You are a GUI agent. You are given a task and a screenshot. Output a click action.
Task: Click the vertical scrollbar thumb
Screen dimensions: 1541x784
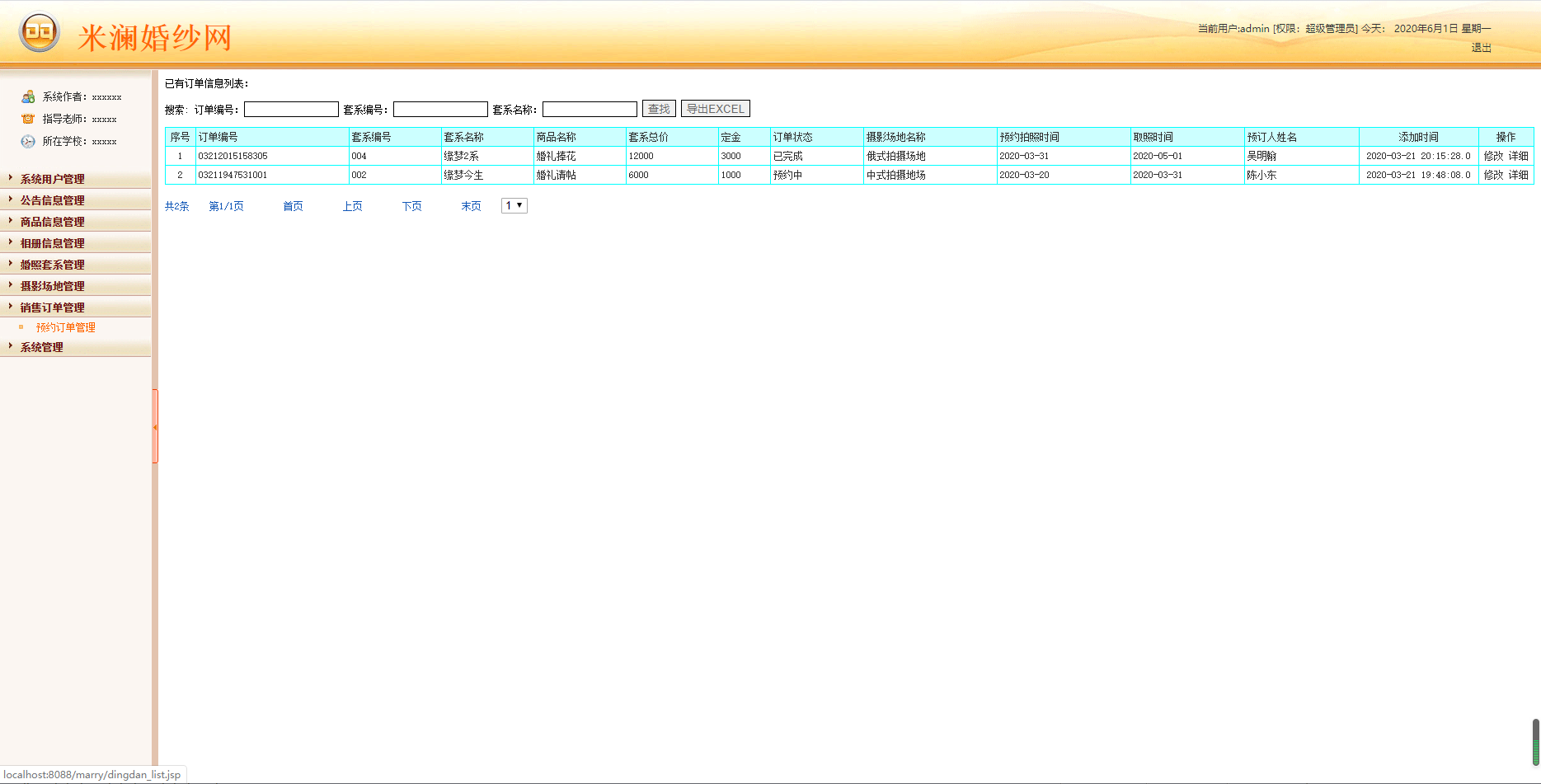(1535, 742)
